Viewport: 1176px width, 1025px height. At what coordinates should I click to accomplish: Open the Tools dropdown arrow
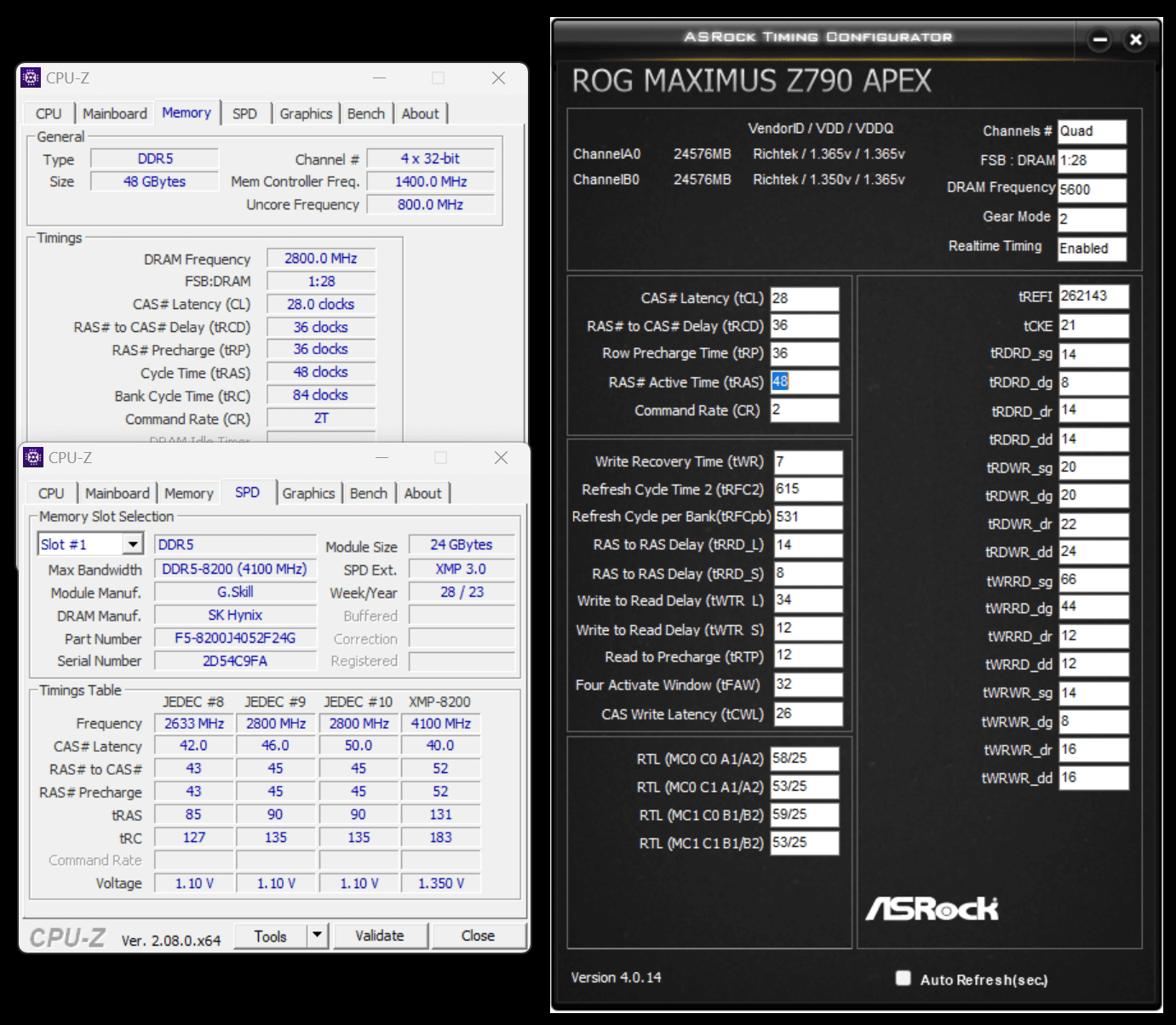click(317, 936)
